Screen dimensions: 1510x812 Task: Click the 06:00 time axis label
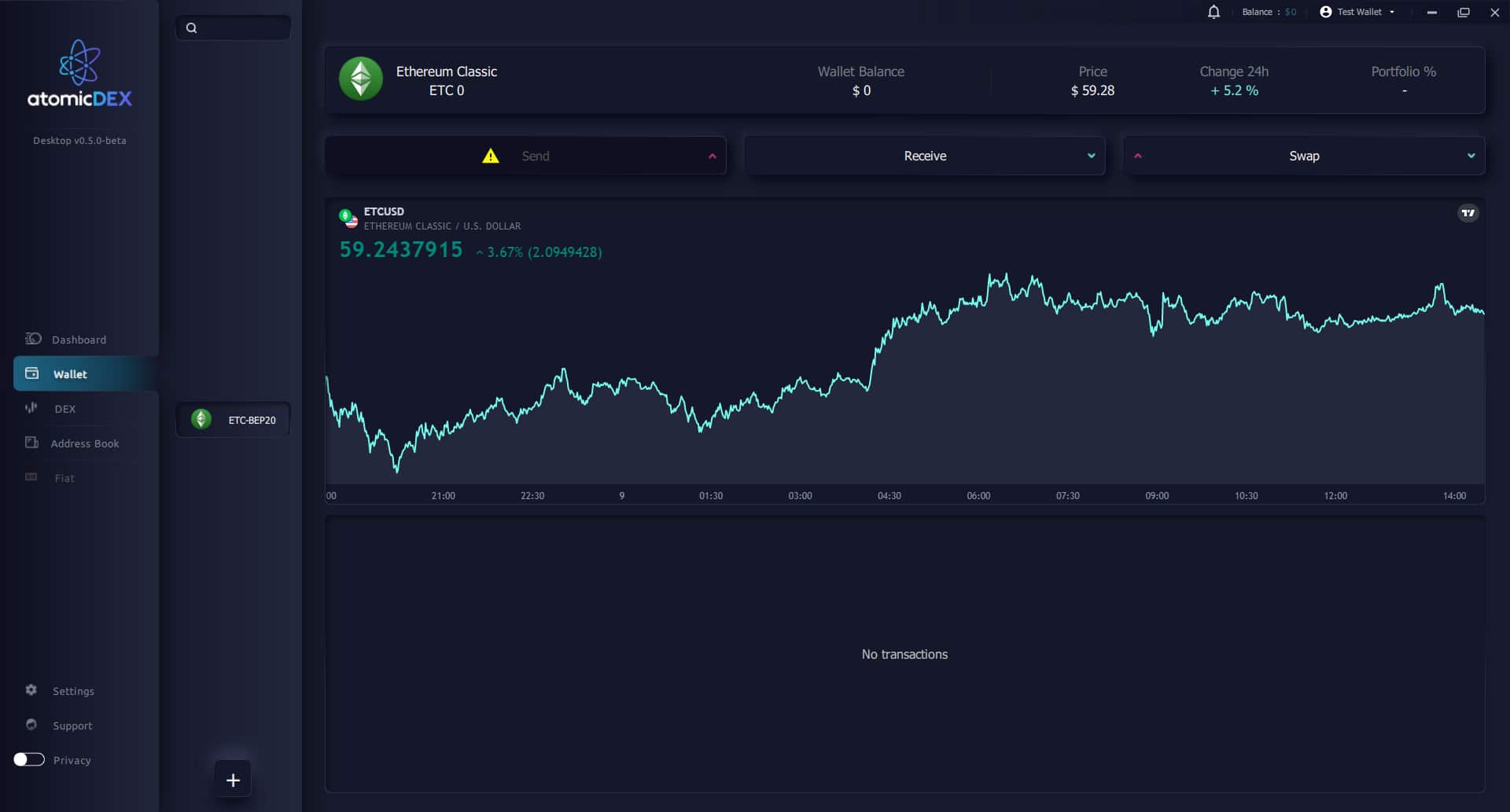point(978,496)
